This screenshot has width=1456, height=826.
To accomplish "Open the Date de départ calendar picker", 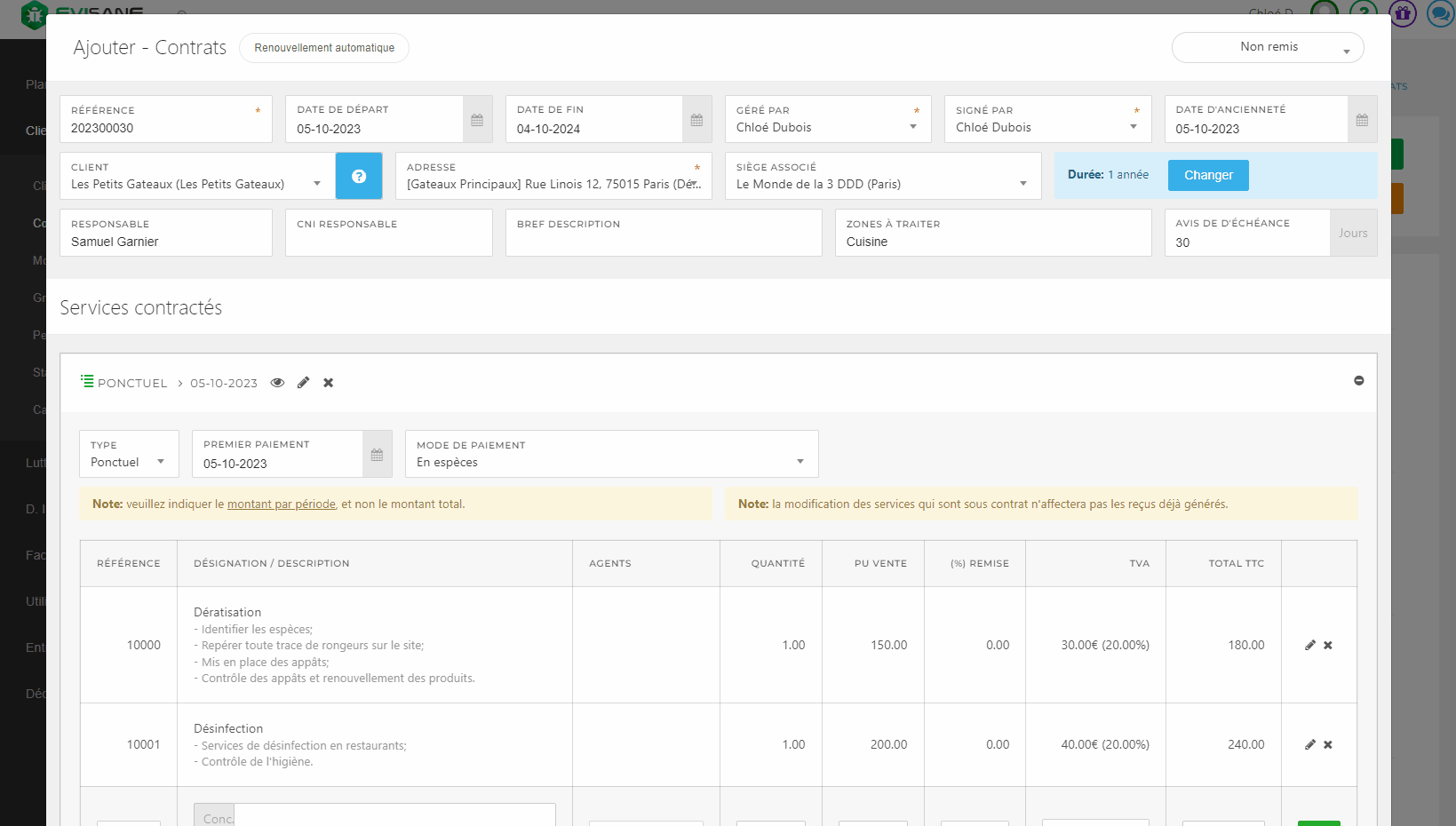I will point(477,120).
